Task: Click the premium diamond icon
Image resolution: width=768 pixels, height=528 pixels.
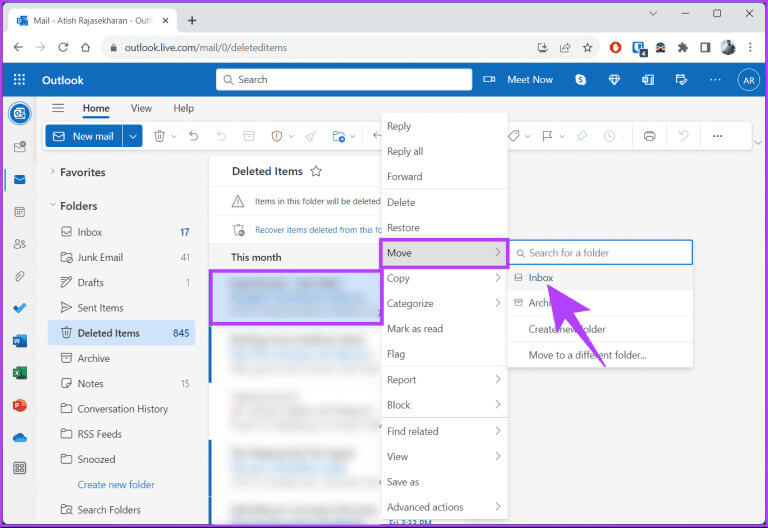Action: point(614,80)
